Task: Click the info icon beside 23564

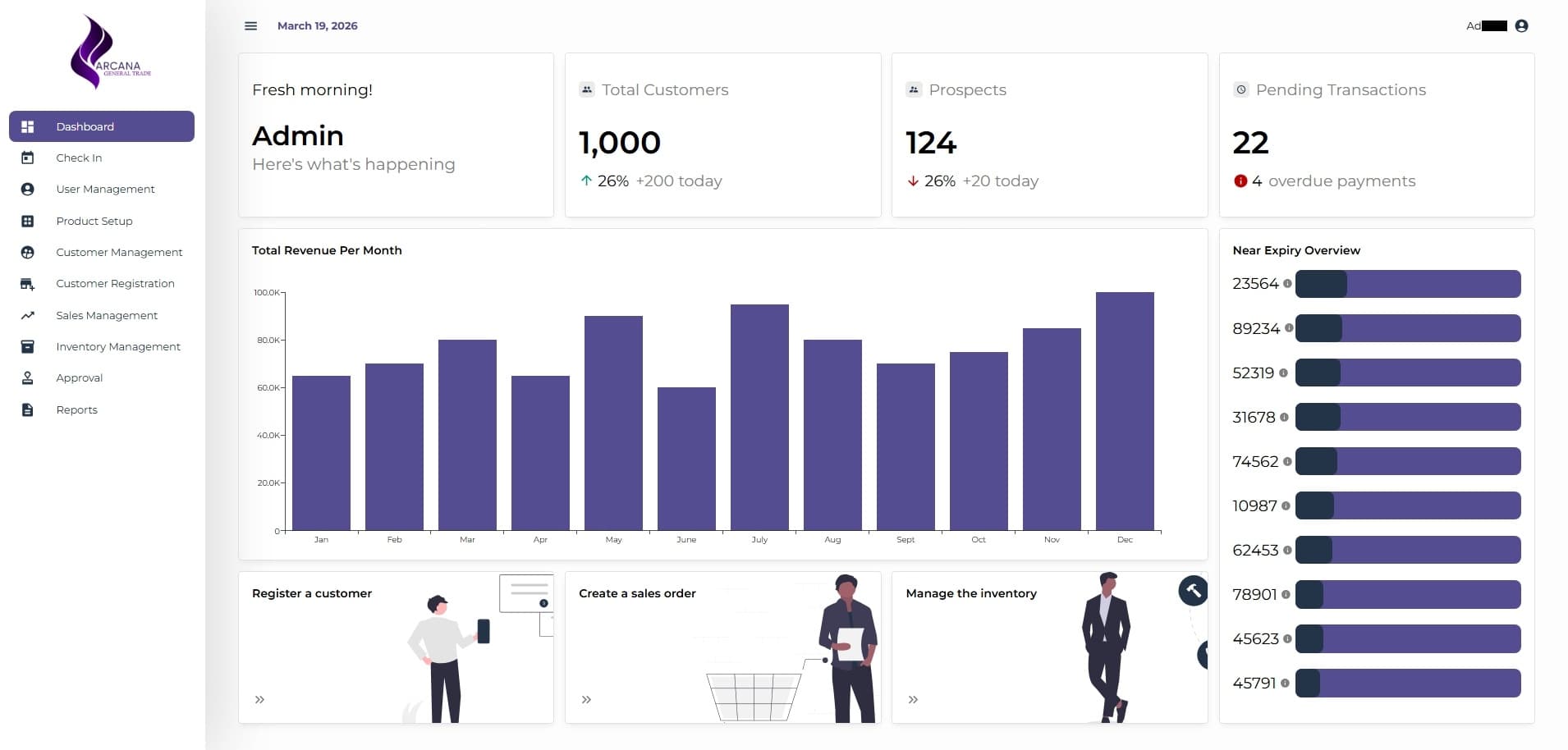Action: pyautogui.click(x=1287, y=284)
